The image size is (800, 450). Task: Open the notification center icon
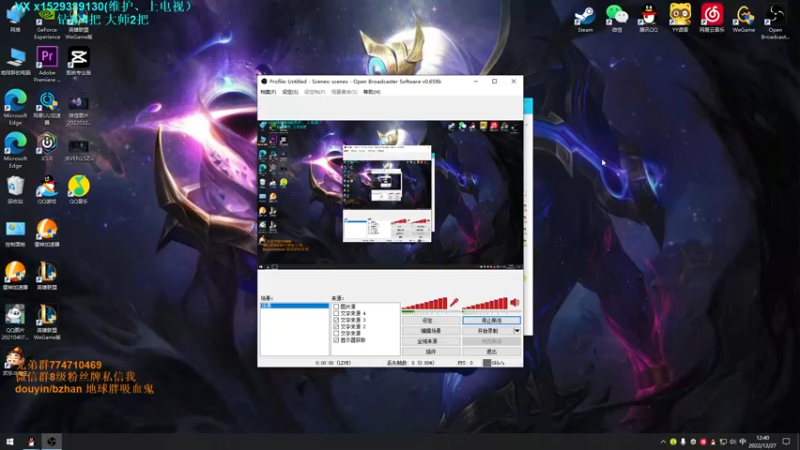click(786, 442)
